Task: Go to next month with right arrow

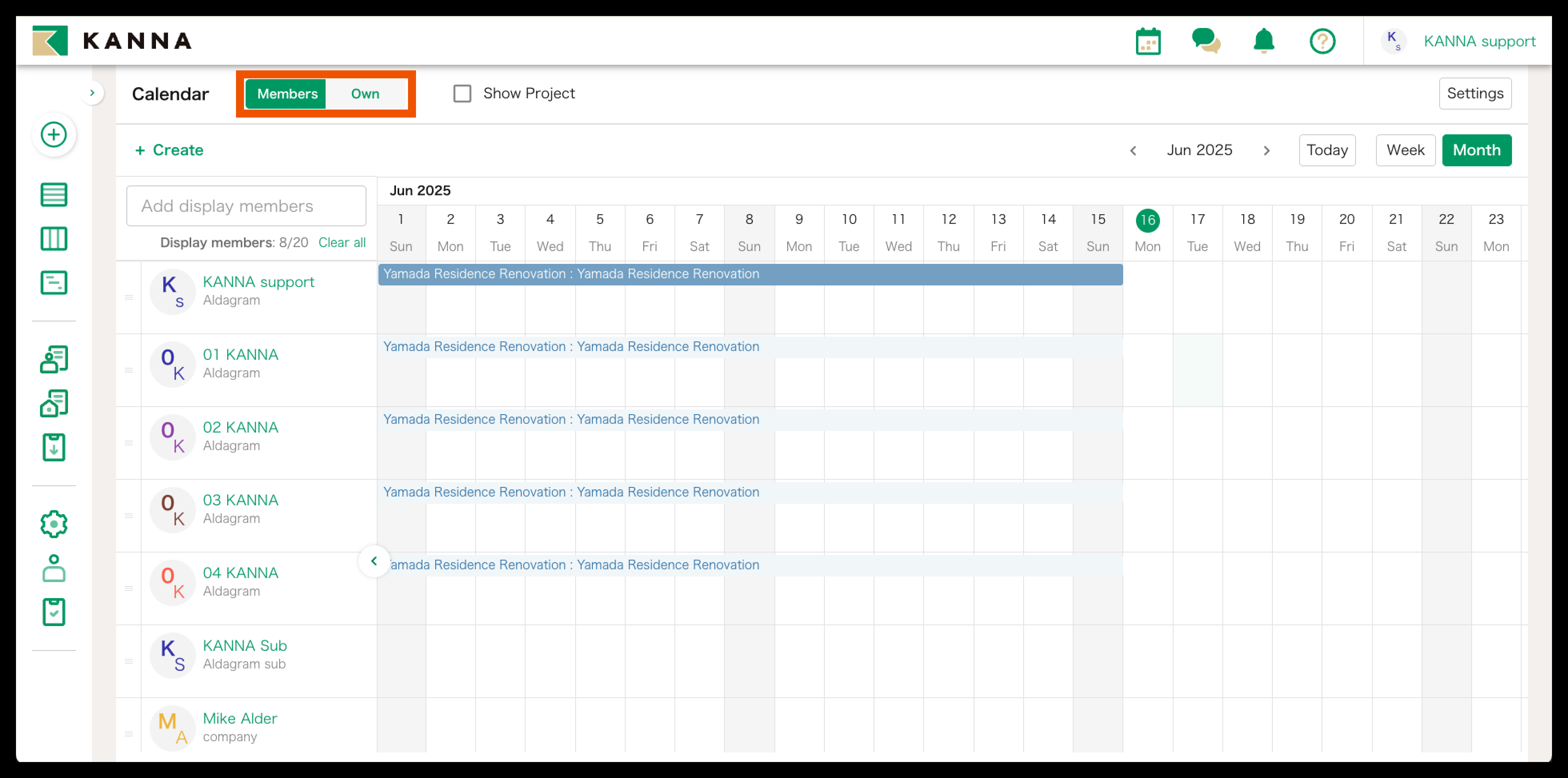Action: click(1266, 150)
